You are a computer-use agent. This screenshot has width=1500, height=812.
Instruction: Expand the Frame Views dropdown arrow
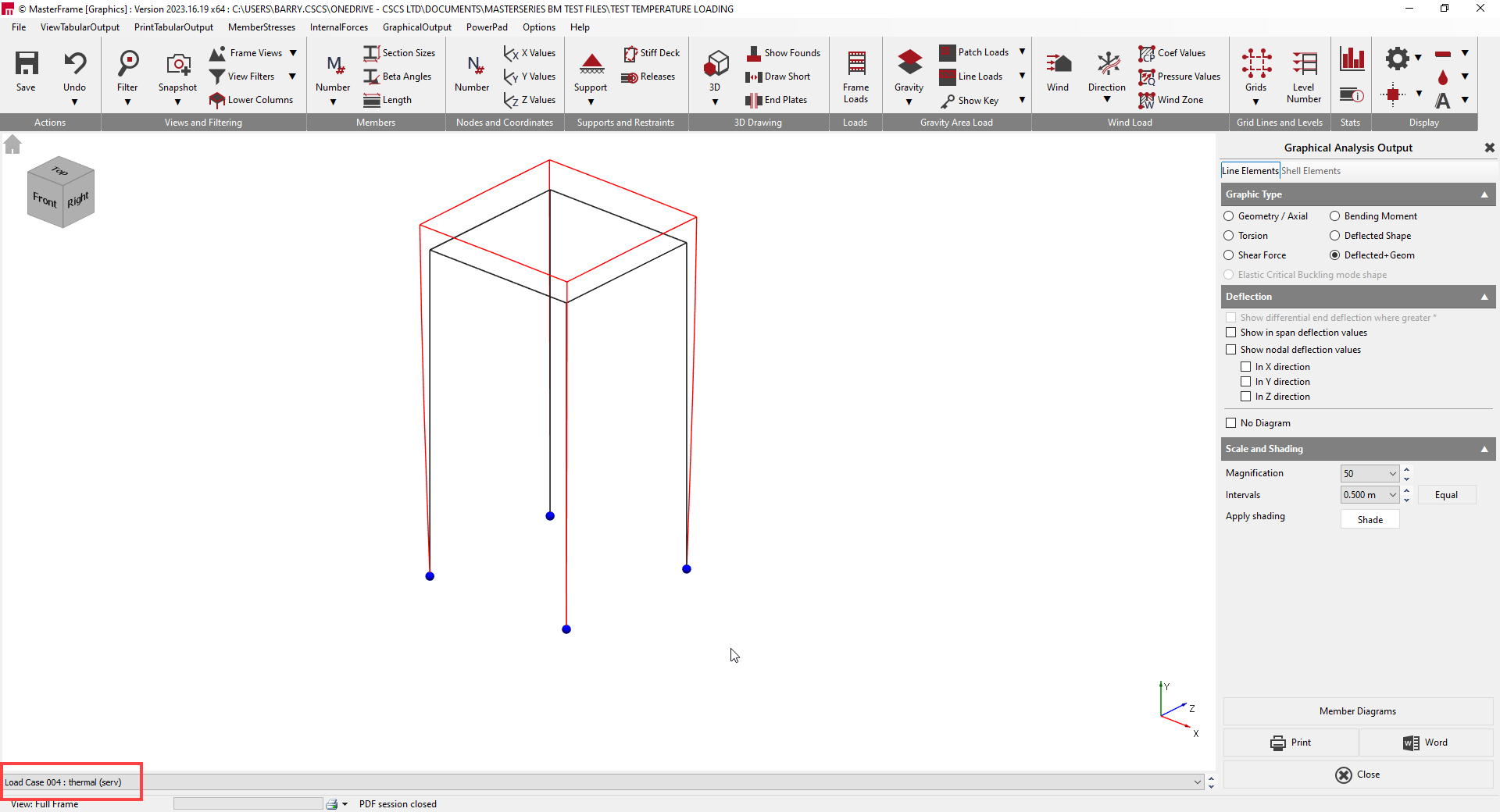pyautogui.click(x=293, y=53)
